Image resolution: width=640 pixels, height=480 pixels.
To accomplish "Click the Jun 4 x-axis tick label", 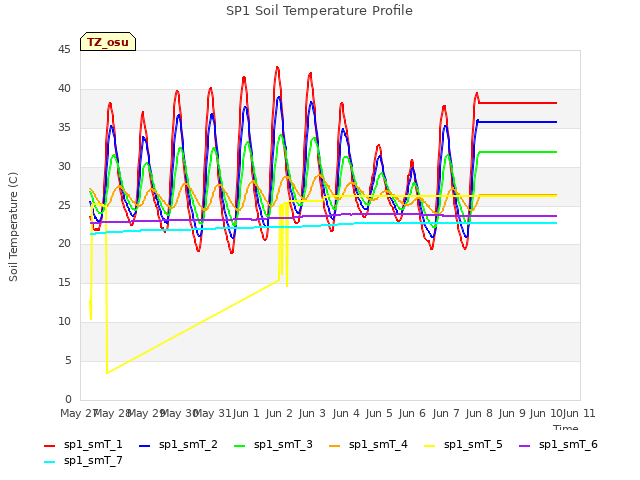I will tap(346, 413).
